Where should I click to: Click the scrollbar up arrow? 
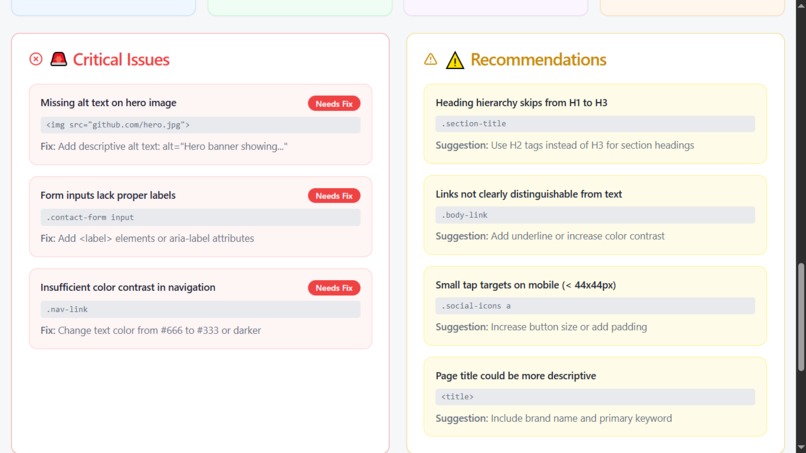tap(801, 4)
